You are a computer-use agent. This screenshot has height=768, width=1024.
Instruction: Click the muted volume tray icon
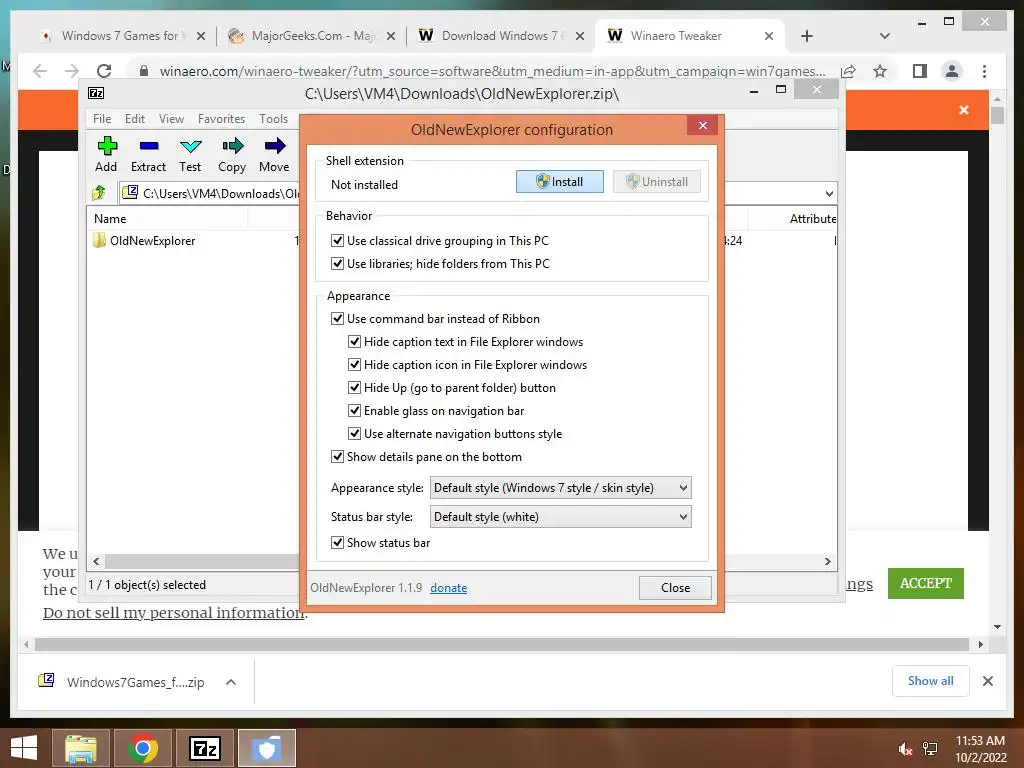tap(905, 749)
